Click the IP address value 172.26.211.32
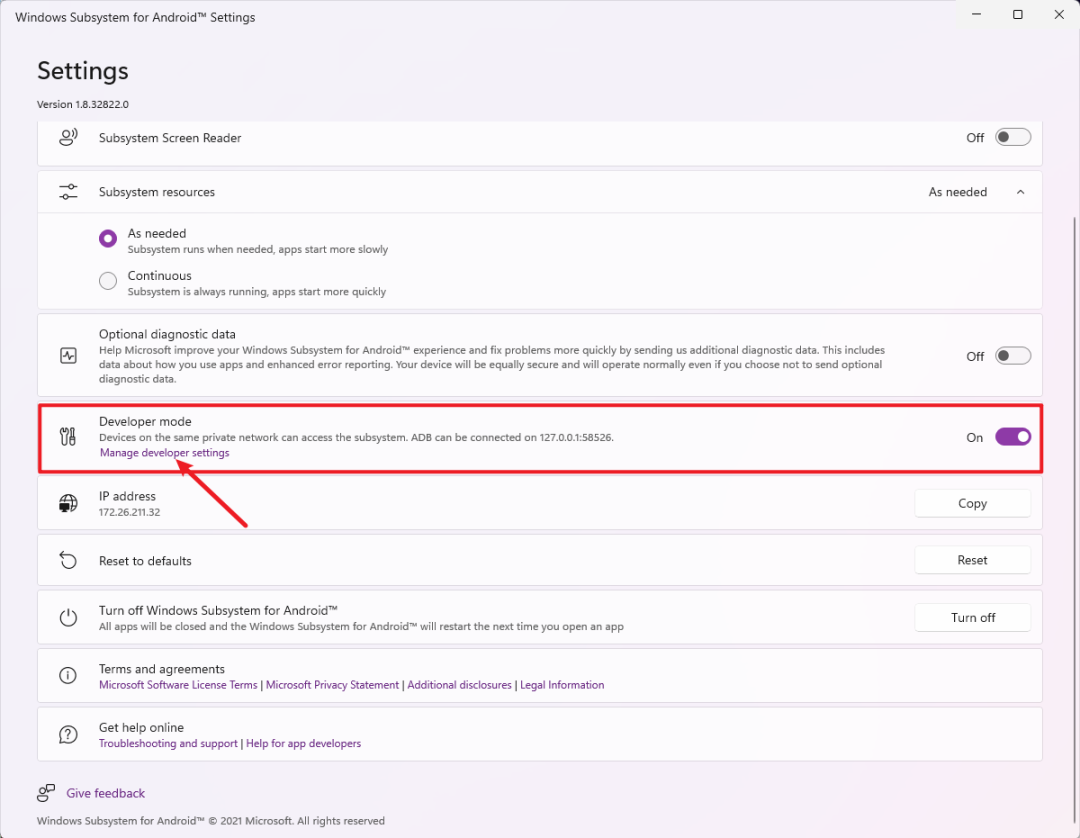This screenshot has width=1080, height=838. click(x=129, y=512)
